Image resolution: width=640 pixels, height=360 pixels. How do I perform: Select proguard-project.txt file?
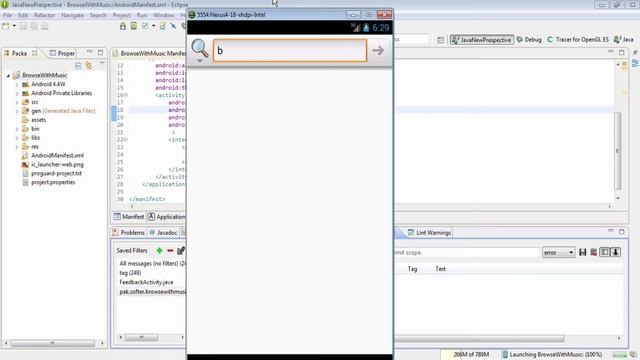click(52, 173)
